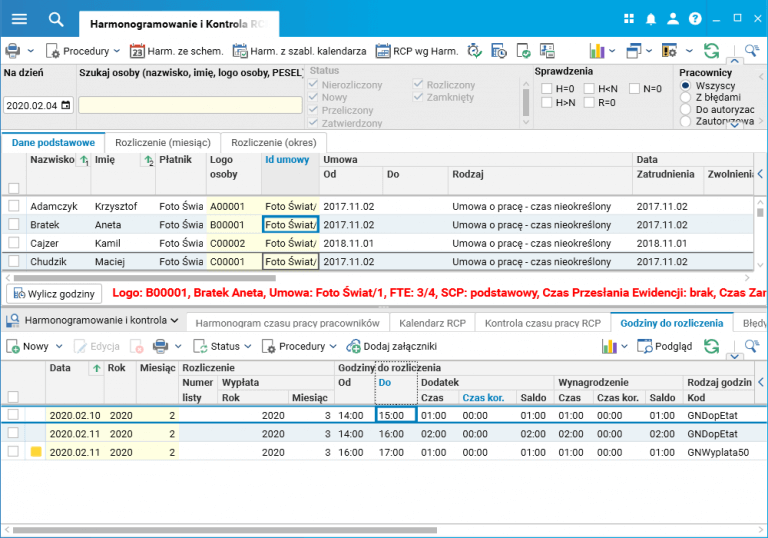Open the Status dropdown in lower toolbar
This screenshot has height=538, width=768.
tap(222, 346)
